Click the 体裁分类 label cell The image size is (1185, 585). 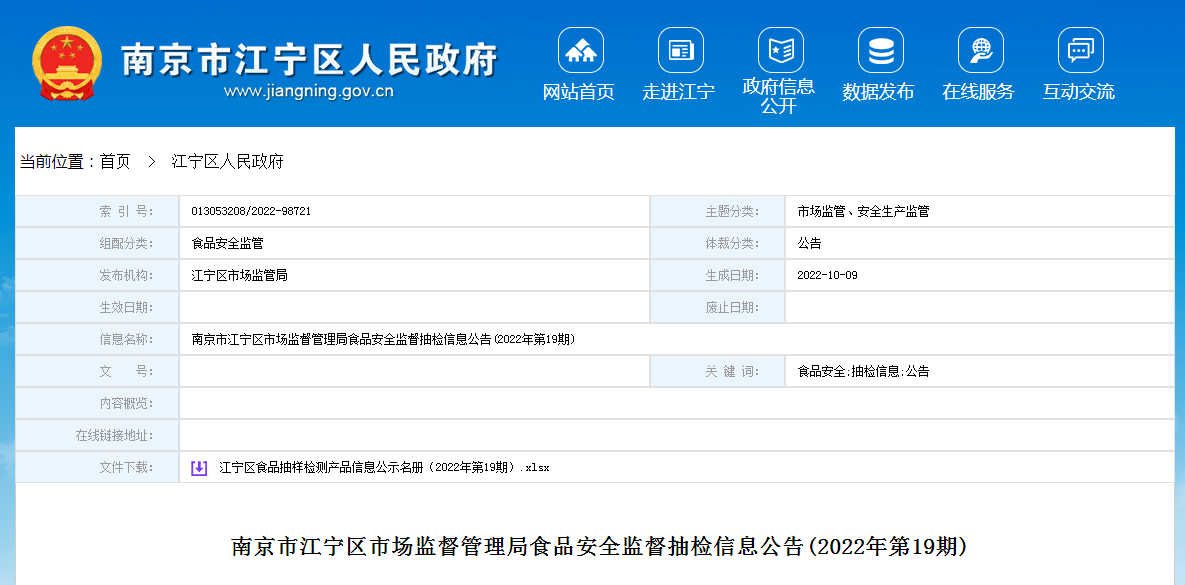click(717, 243)
